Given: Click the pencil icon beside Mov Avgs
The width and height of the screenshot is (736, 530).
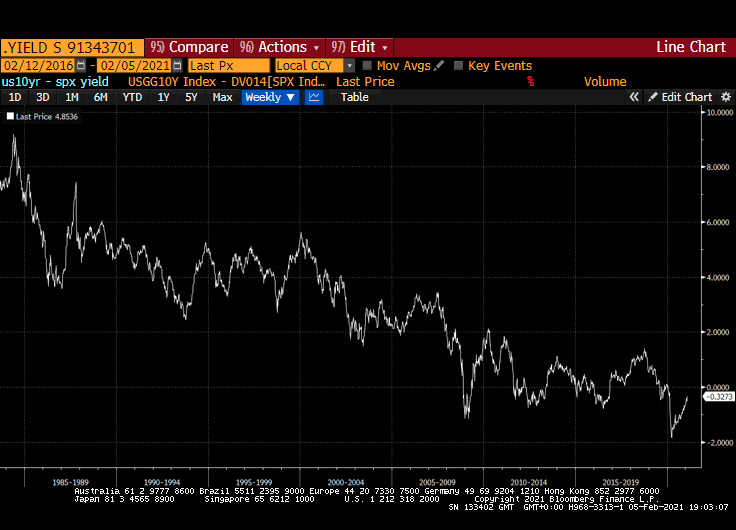Looking at the screenshot, I should pos(438,65).
